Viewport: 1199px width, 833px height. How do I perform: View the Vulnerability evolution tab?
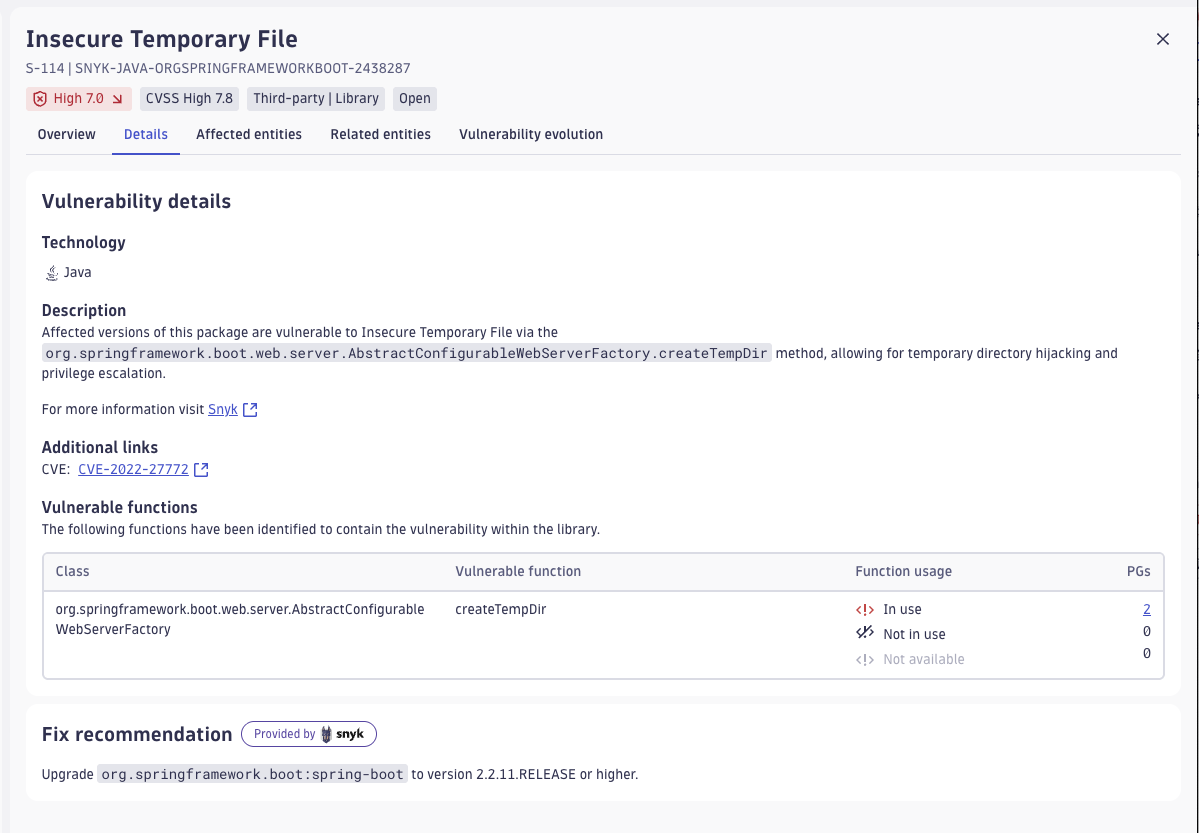pos(530,134)
